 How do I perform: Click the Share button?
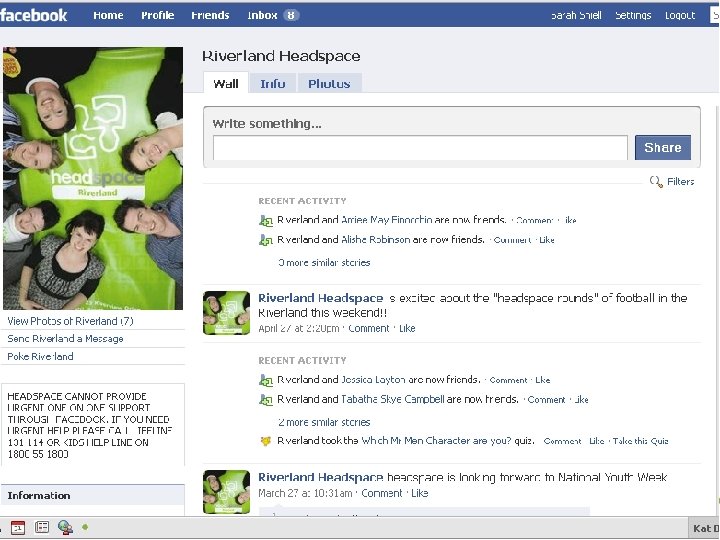coord(663,147)
